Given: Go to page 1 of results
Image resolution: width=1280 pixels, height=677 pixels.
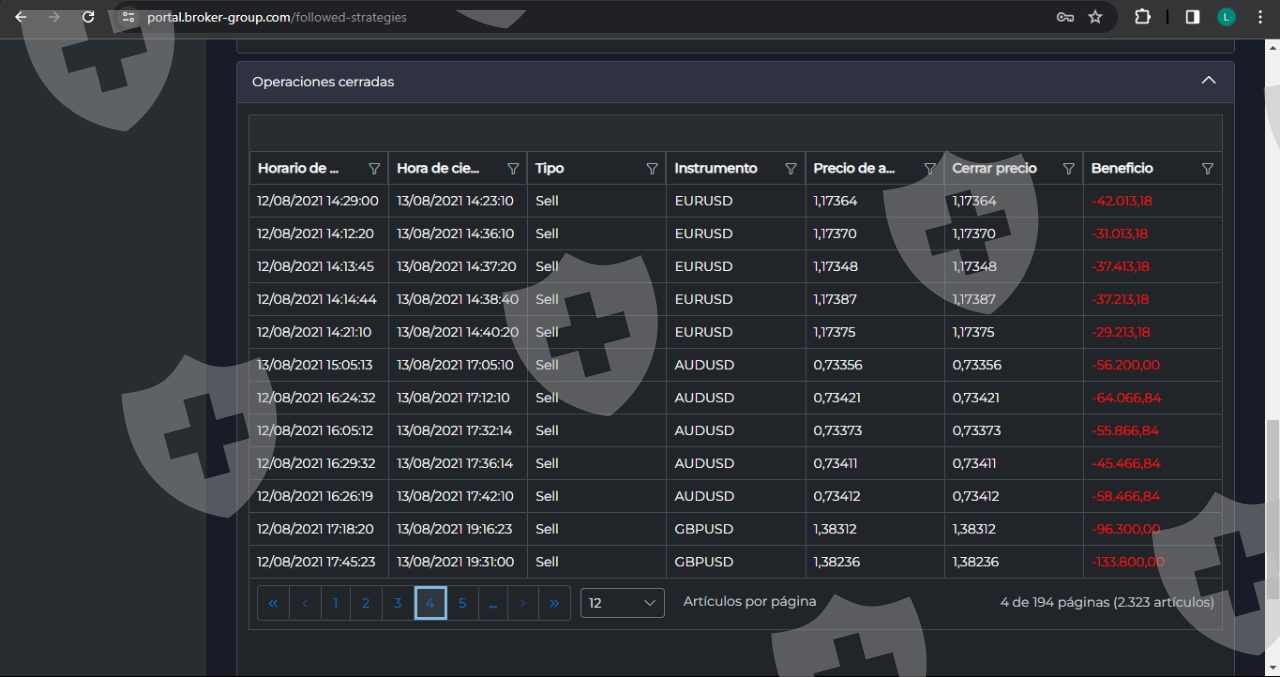Looking at the screenshot, I should [x=335, y=603].
